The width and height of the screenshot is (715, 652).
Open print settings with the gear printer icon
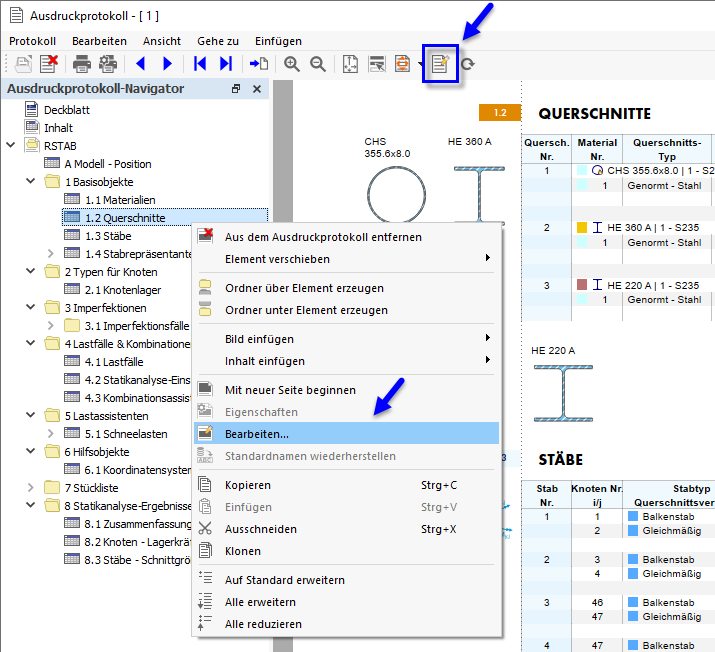pyautogui.click(x=108, y=64)
